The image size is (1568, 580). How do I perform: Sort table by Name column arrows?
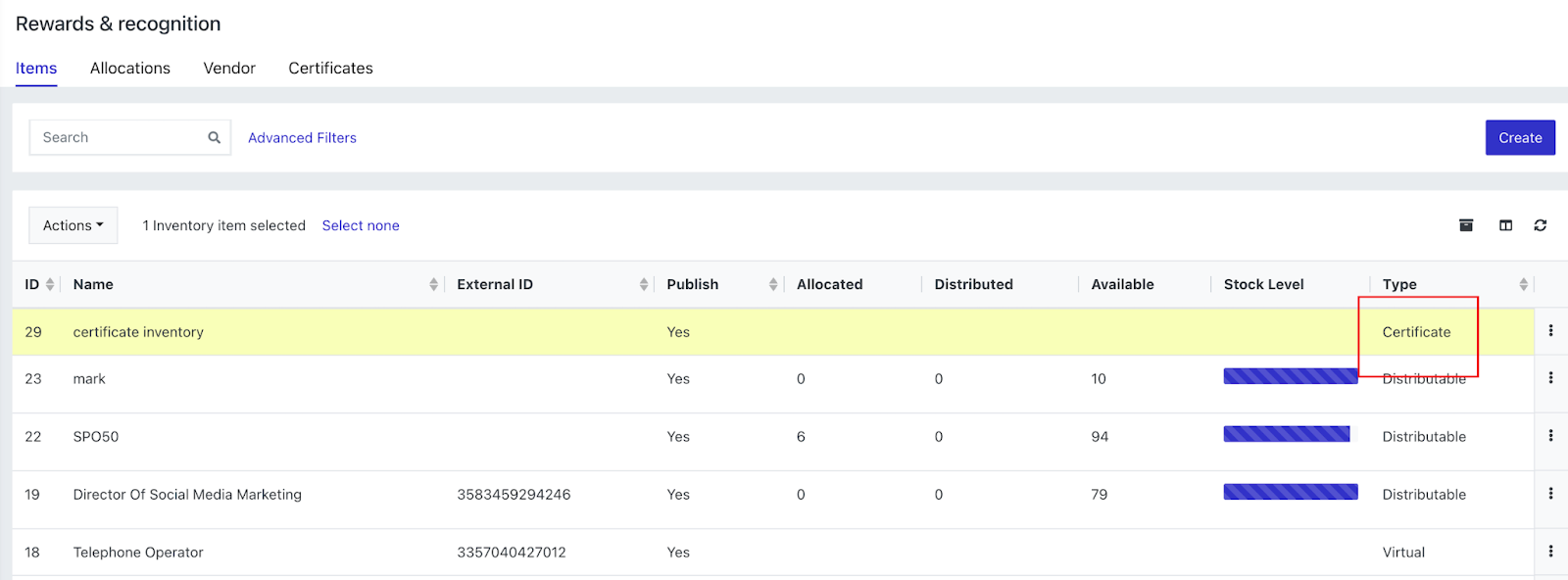coord(433,284)
